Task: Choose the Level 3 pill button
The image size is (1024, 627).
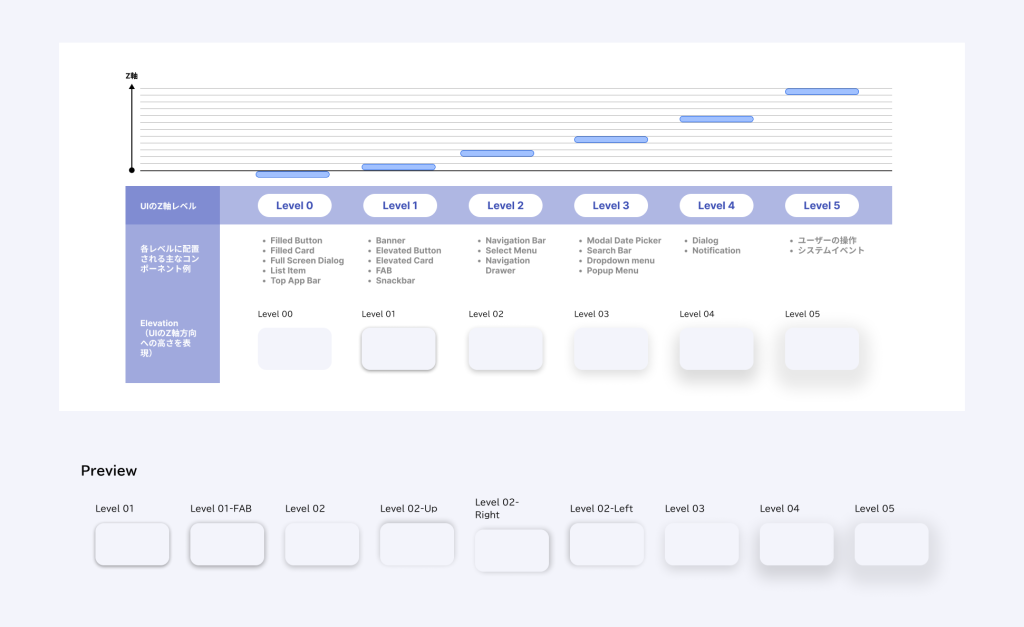Action: tap(611, 206)
